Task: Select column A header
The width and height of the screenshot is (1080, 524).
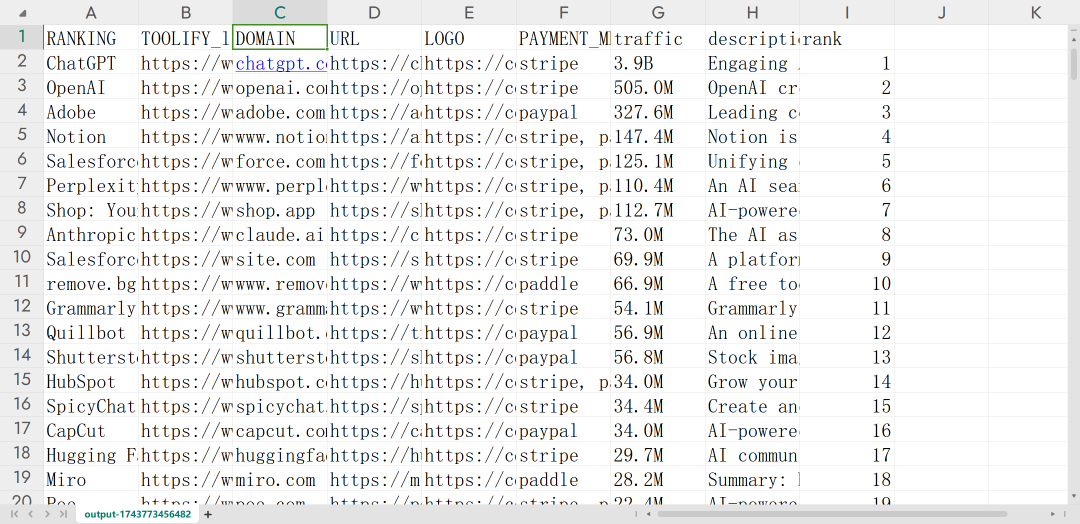Action: [90, 12]
